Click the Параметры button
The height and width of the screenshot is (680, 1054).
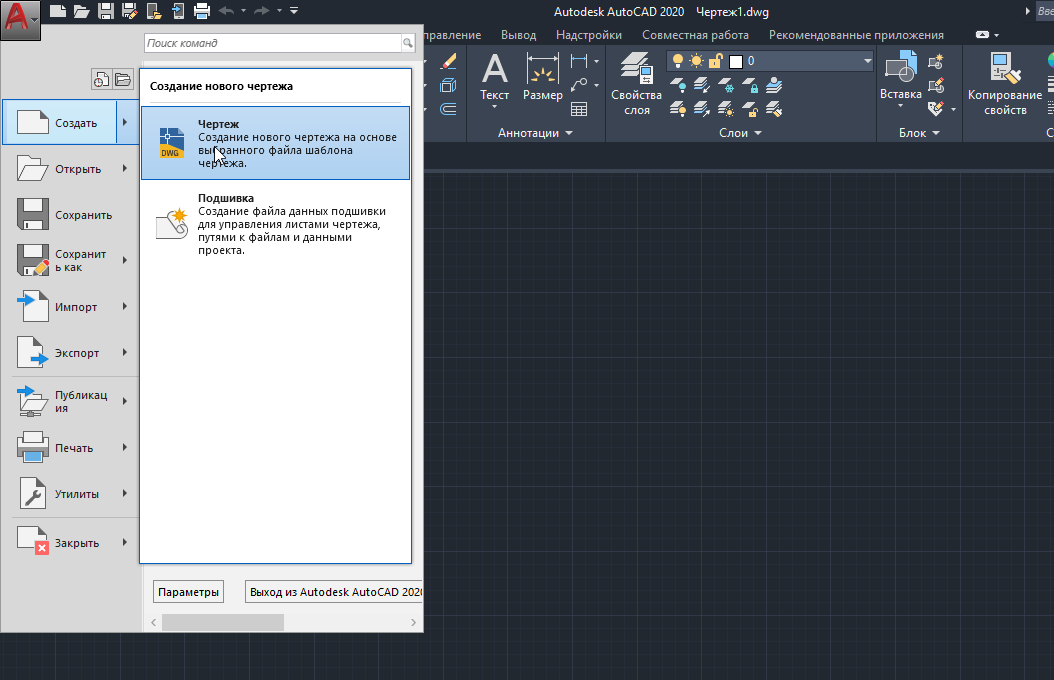[x=188, y=592]
